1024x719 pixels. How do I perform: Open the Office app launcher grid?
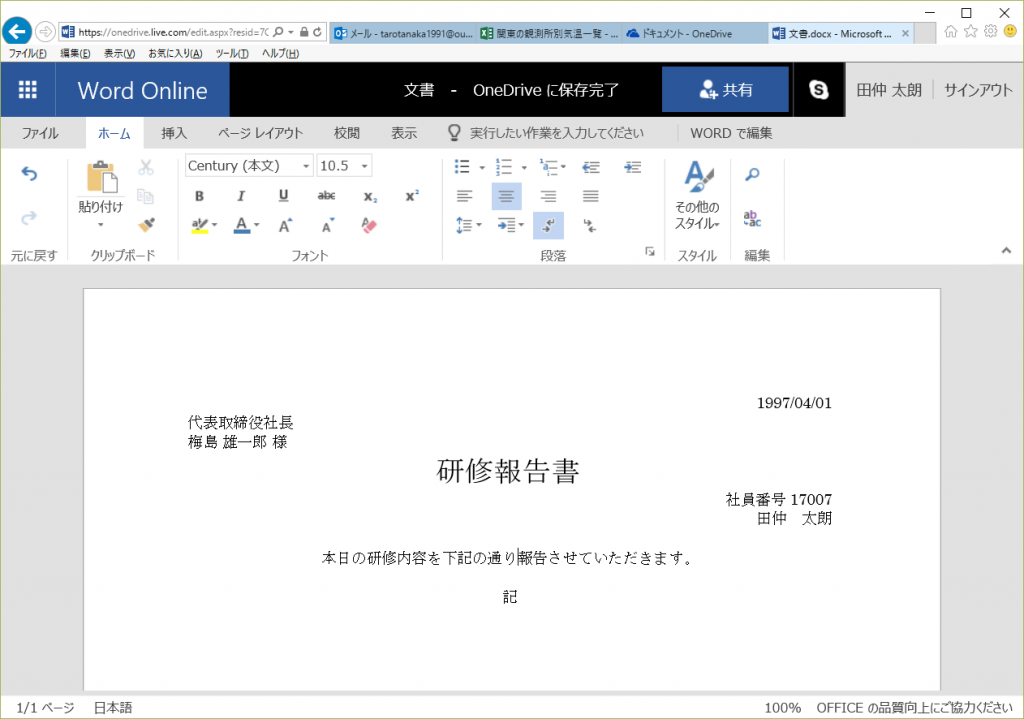click(27, 90)
